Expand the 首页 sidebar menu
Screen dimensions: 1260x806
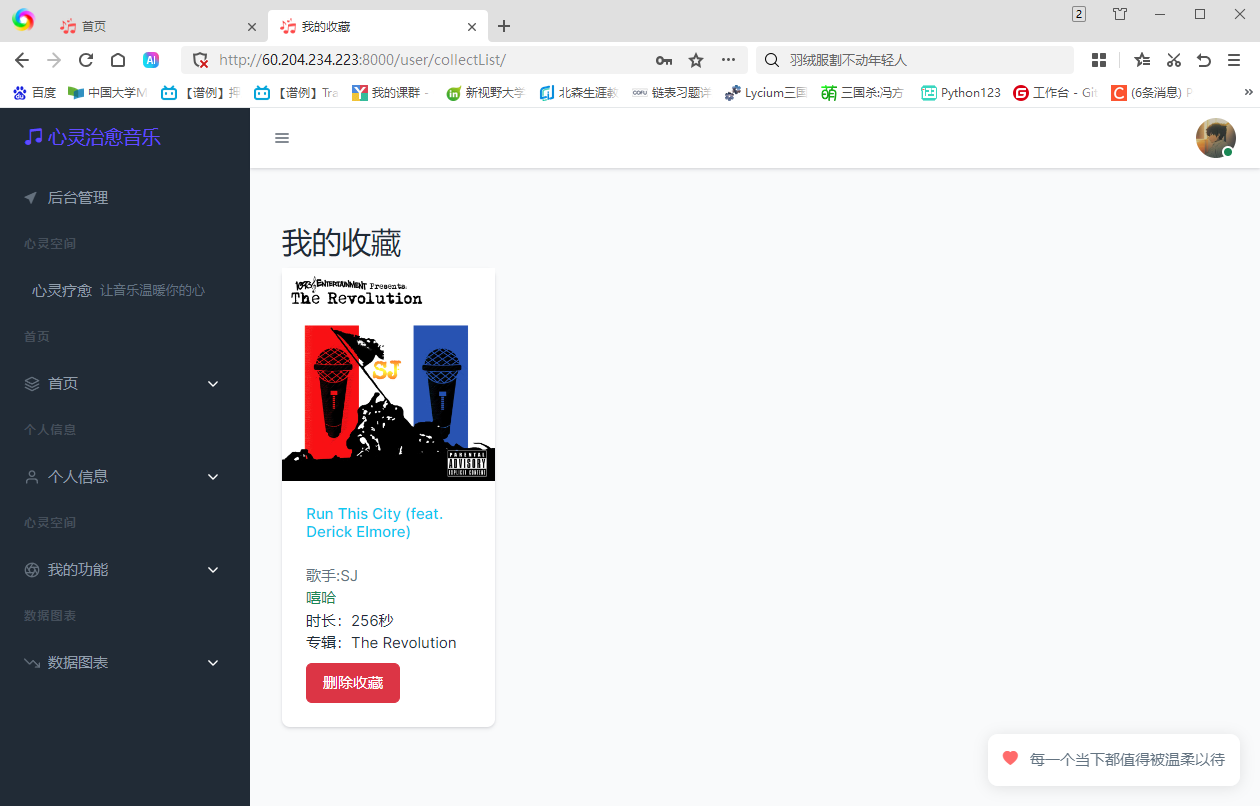(x=125, y=384)
